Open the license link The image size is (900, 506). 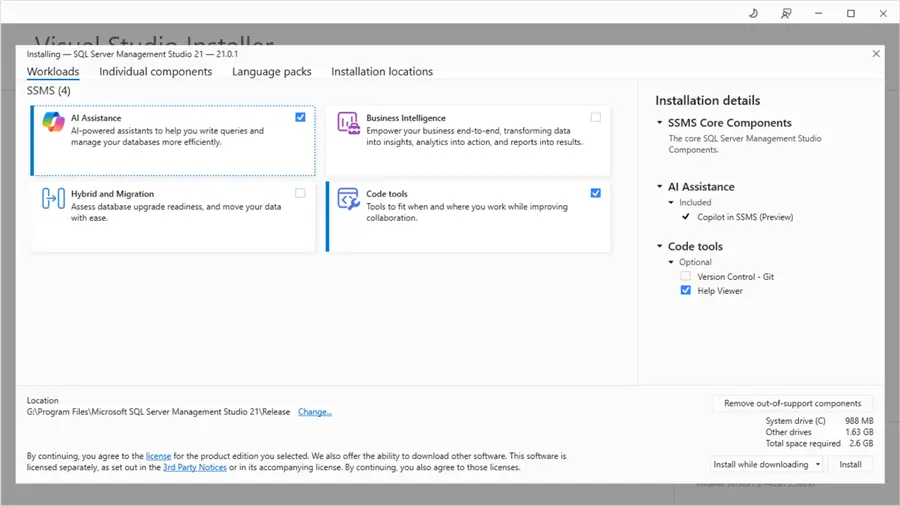coord(158,456)
